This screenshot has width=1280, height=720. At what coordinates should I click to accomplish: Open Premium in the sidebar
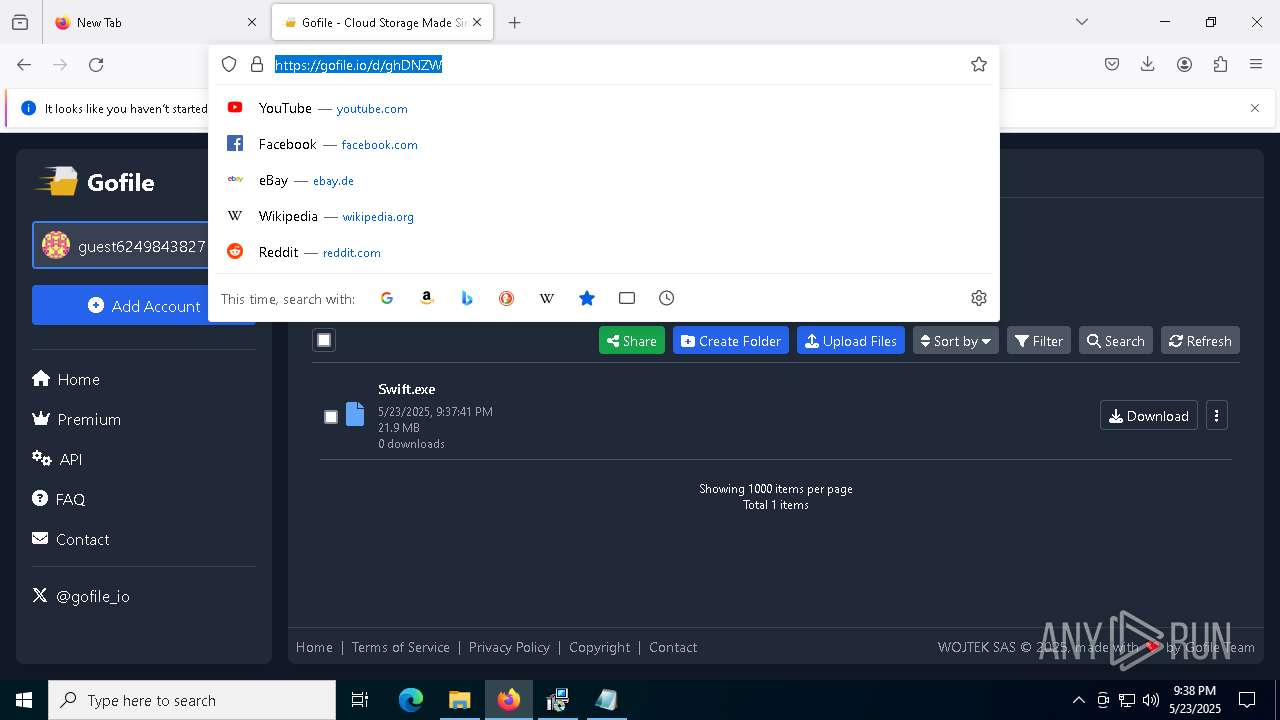coord(77,419)
